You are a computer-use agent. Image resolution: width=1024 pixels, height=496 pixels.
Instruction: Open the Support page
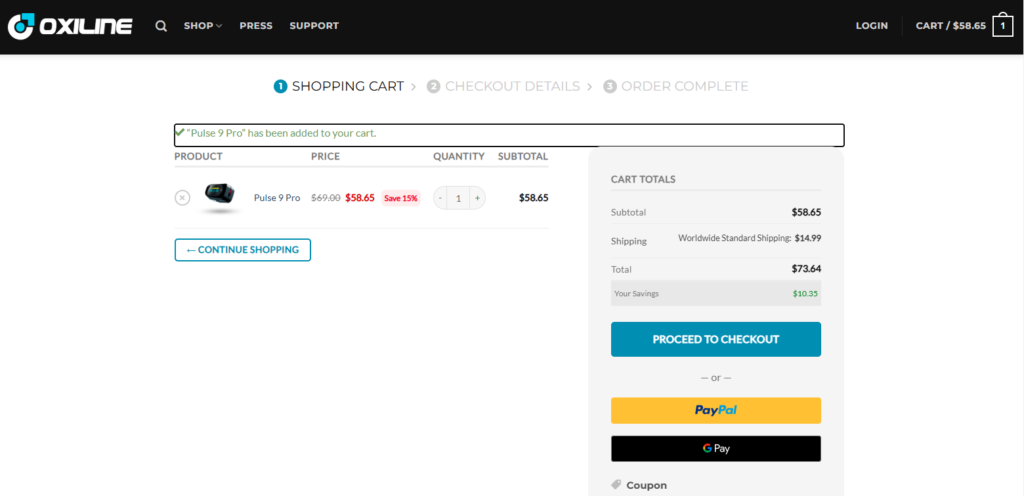pyautogui.click(x=314, y=26)
